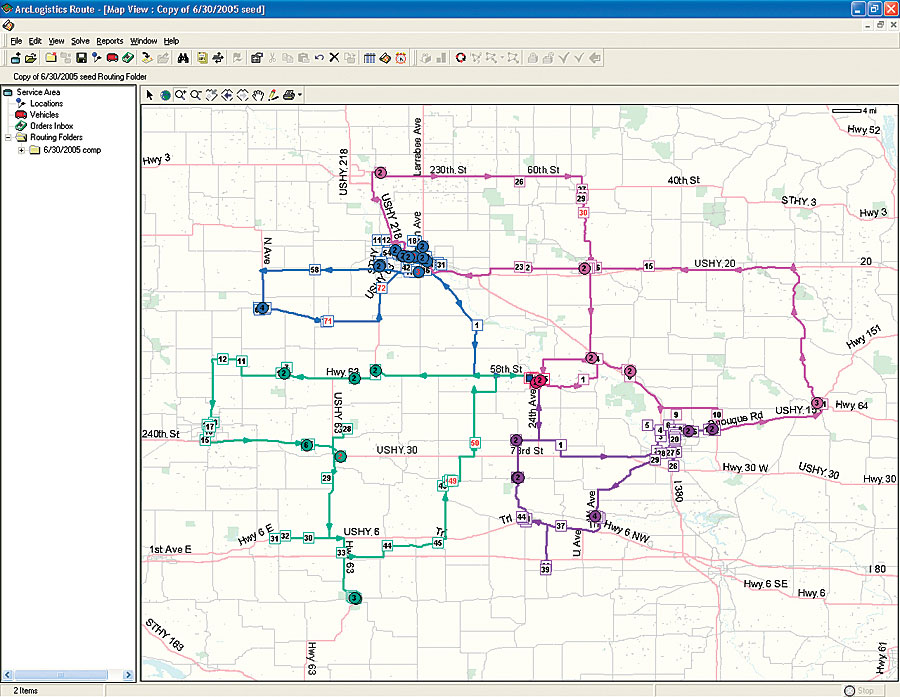Click the green Orders toolbar icon
Viewport: 900px width, 697px height.
point(127,58)
